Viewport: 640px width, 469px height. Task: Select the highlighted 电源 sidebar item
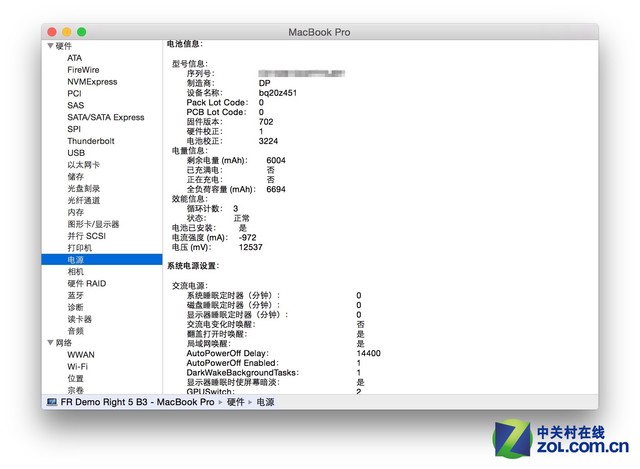(102, 259)
